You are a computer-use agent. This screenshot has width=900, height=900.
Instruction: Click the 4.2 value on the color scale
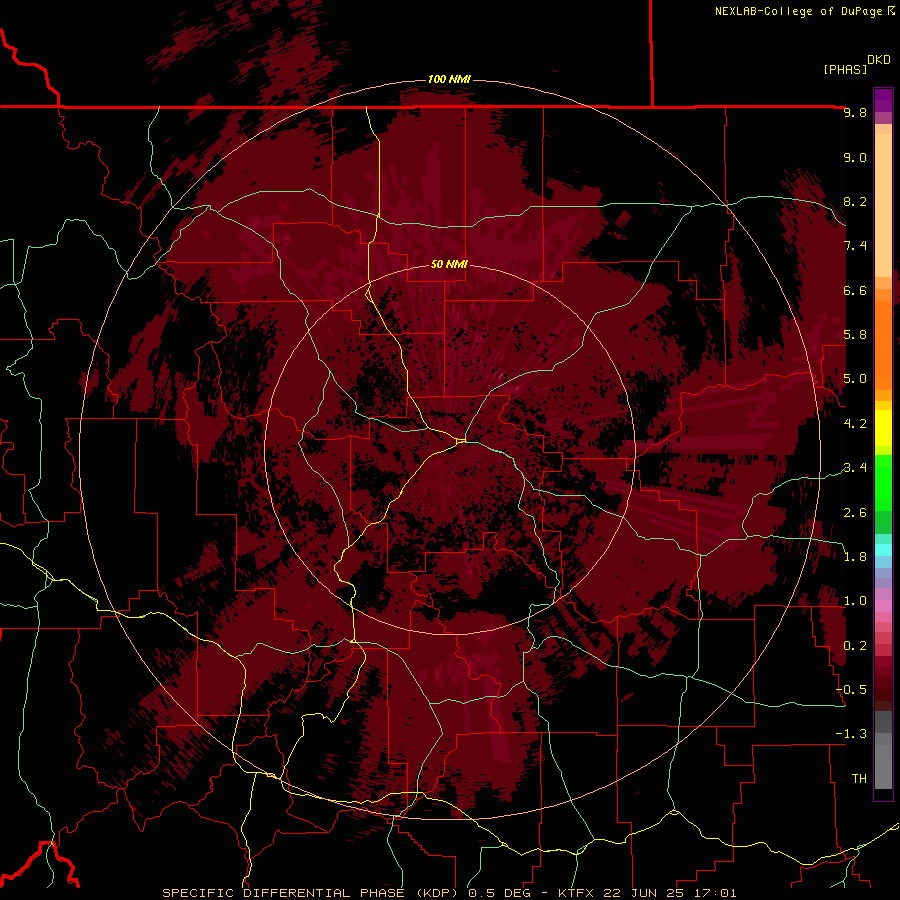855,424
